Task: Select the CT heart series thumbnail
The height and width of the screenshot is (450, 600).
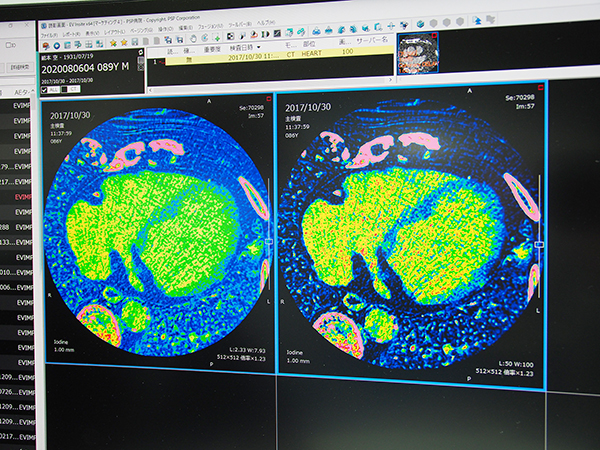Action: tap(418, 56)
